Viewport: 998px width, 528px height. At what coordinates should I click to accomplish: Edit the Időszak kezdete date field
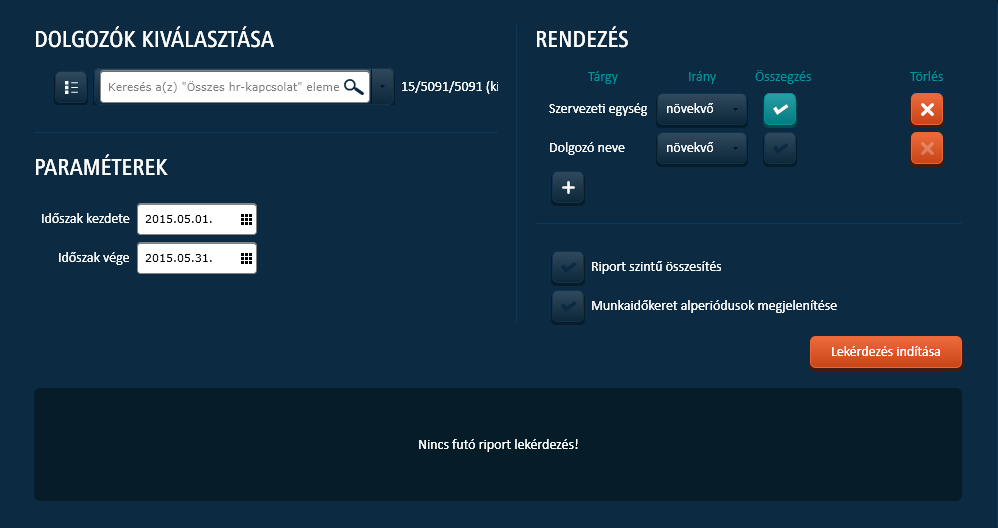coord(197,219)
